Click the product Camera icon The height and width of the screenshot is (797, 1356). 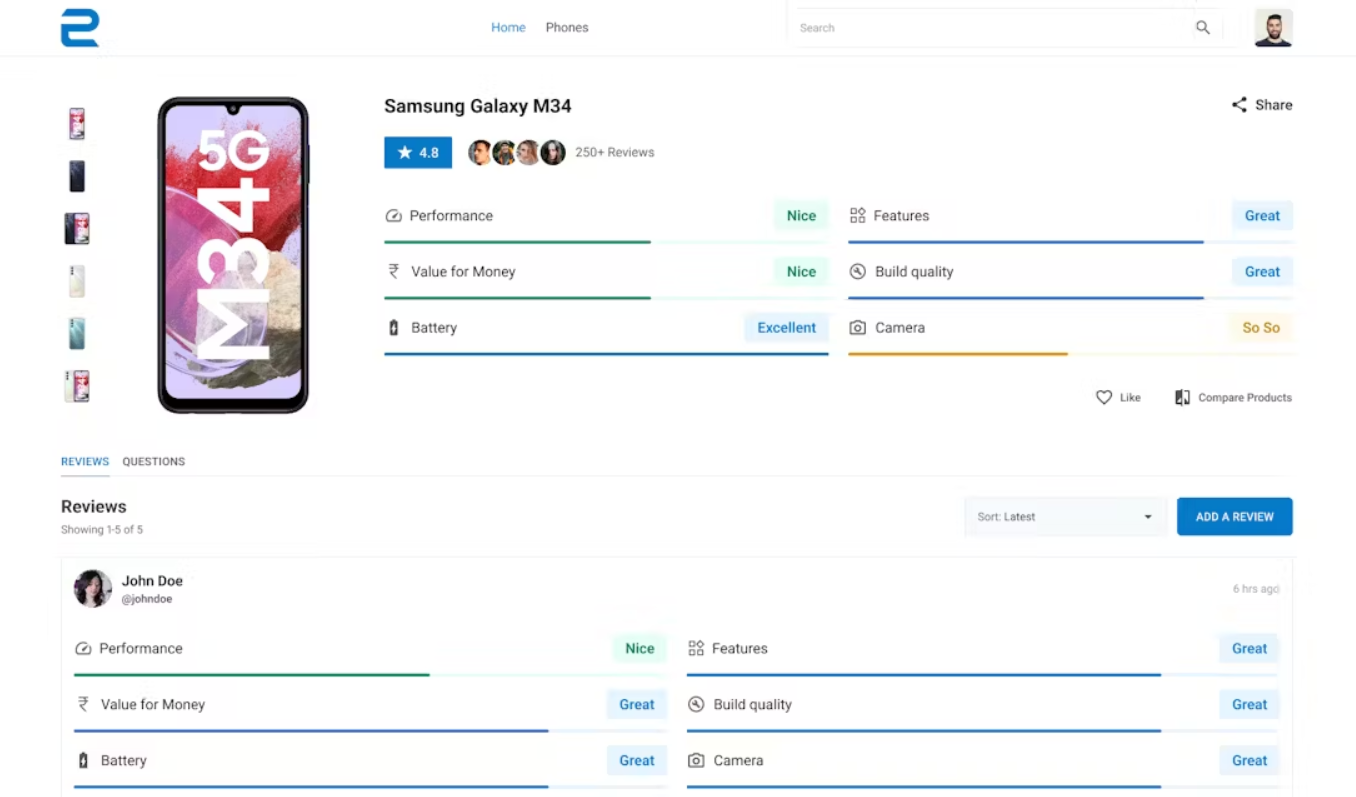point(857,328)
